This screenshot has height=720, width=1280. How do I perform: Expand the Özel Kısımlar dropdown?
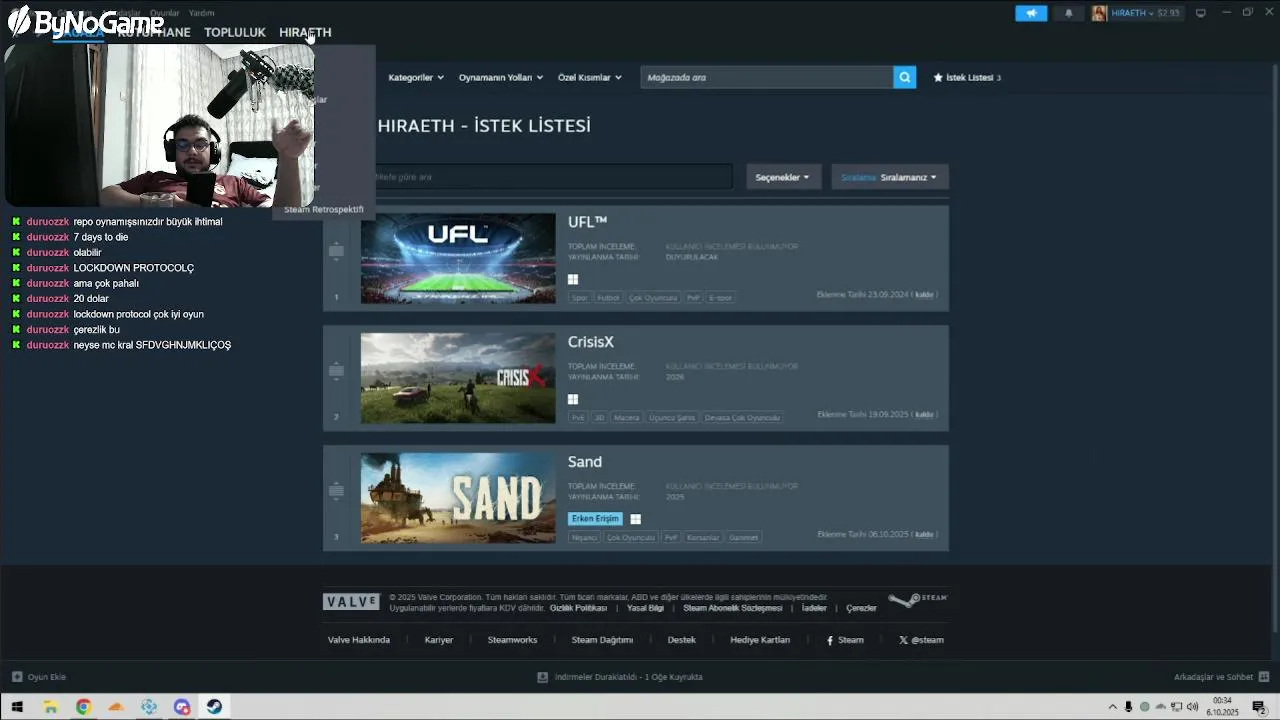pyautogui.click(x=590, y=77)
